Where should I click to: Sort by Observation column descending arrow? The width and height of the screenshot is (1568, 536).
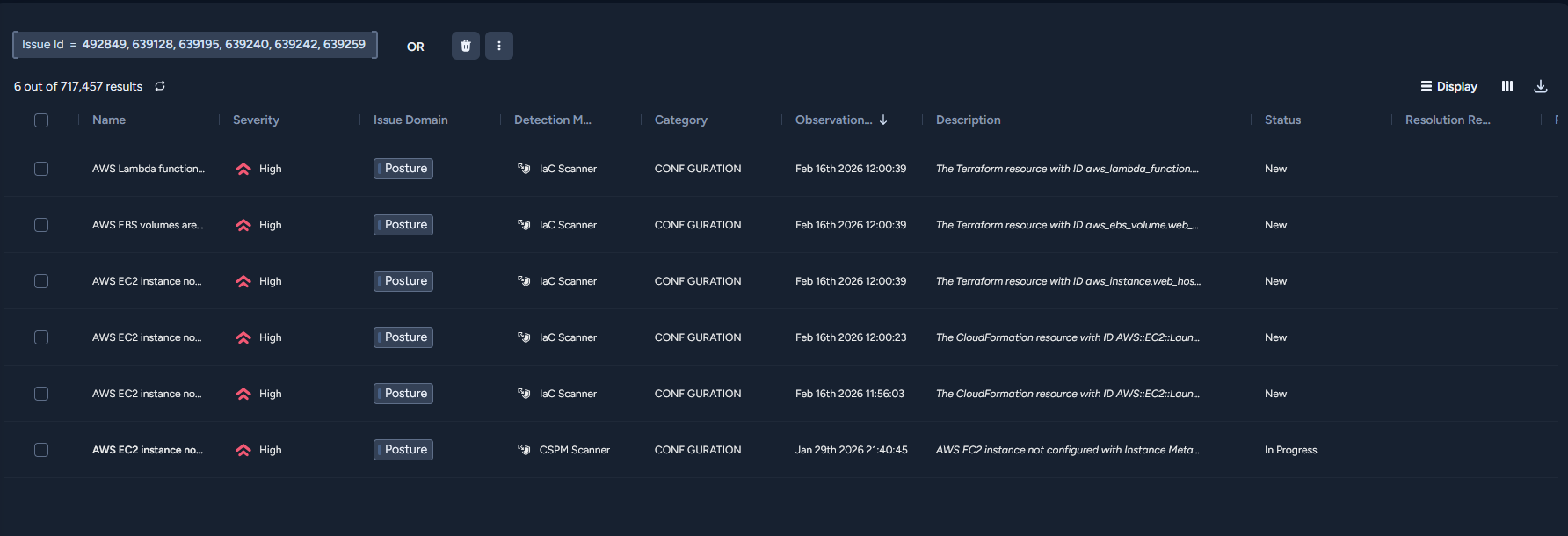[x=883, y=120]
